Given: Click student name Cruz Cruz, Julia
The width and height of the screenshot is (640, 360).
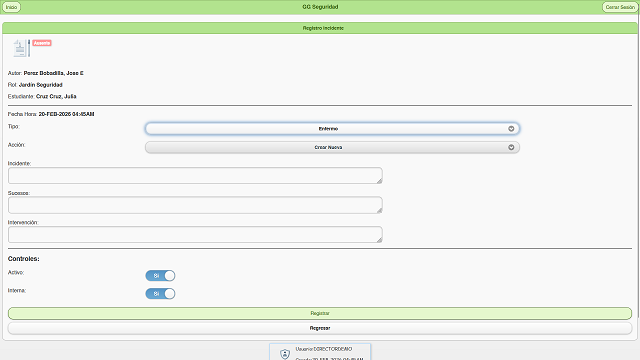Looking at the screenshot, I should point(56,96).
